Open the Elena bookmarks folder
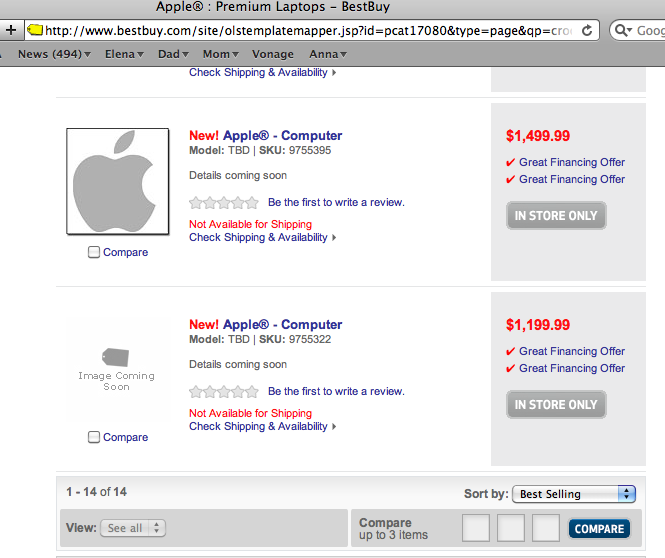665x558 pixels. click(x=124, y=54)
